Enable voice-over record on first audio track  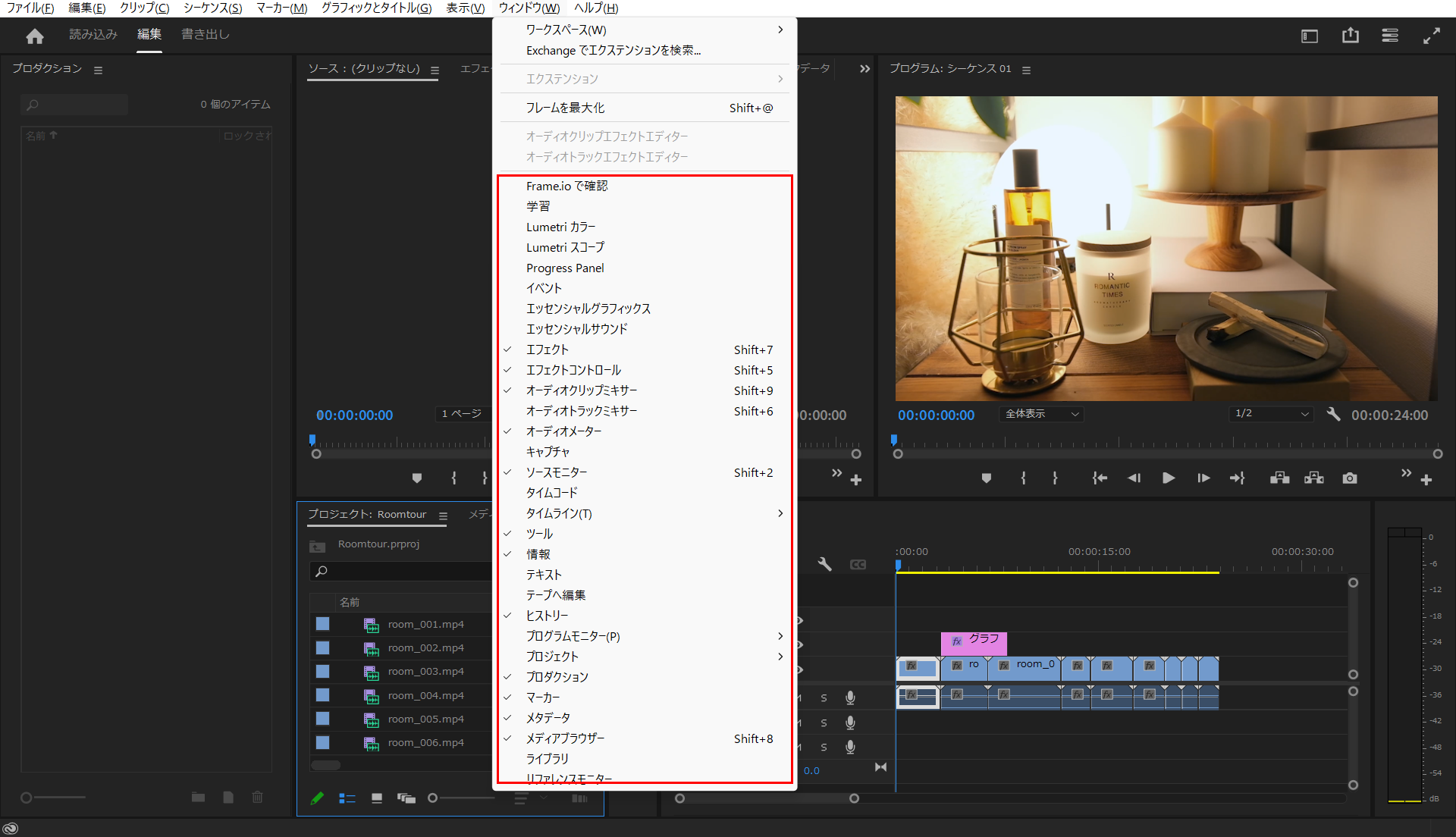click(851, 697)
